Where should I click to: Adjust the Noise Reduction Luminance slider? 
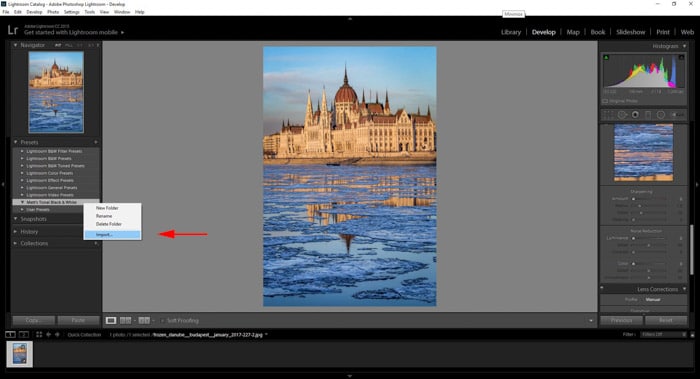pos(633,238)
